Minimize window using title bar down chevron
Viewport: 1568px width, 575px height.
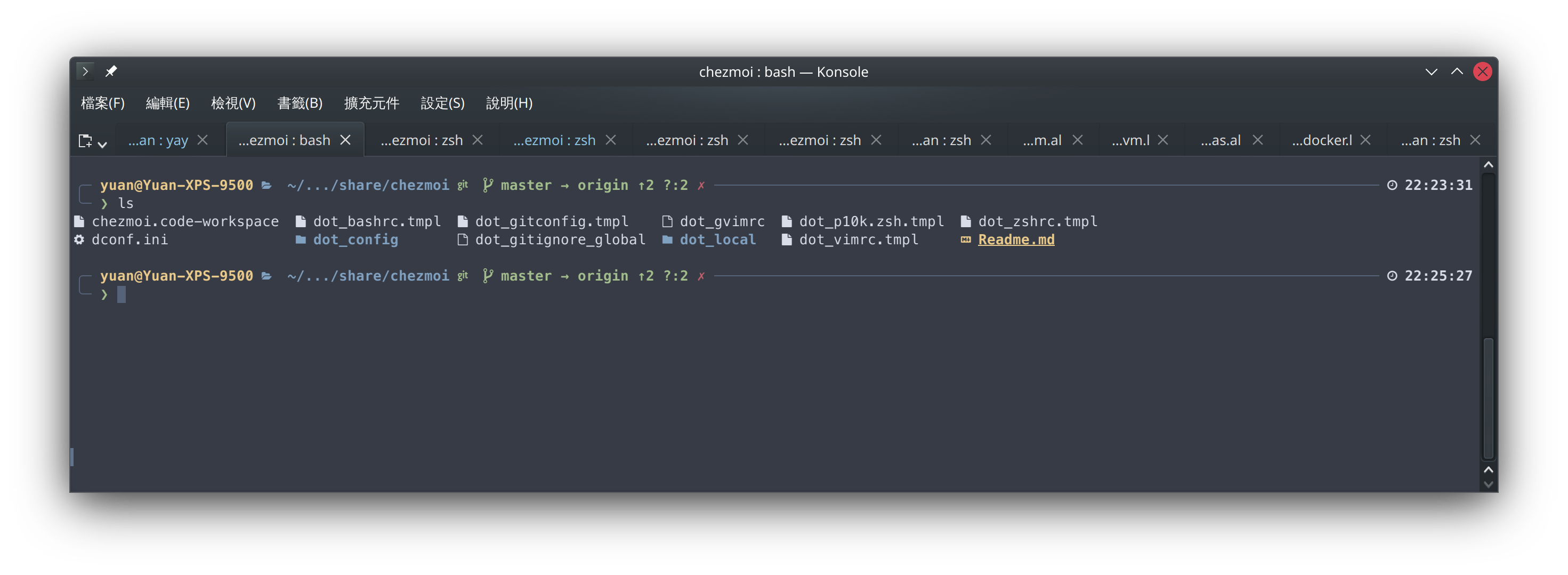coord(1431,71)
